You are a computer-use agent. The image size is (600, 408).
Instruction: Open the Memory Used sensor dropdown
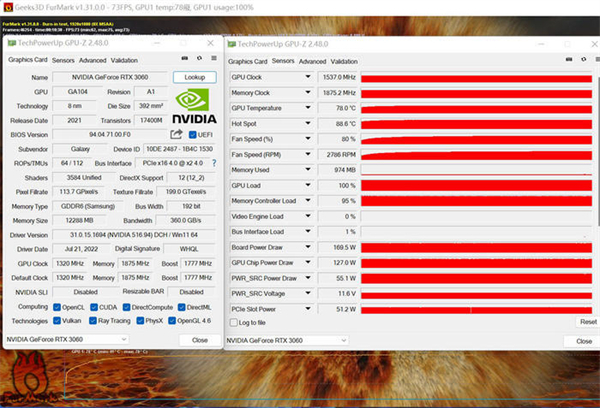pyautogui.click(x=308, y=169)
